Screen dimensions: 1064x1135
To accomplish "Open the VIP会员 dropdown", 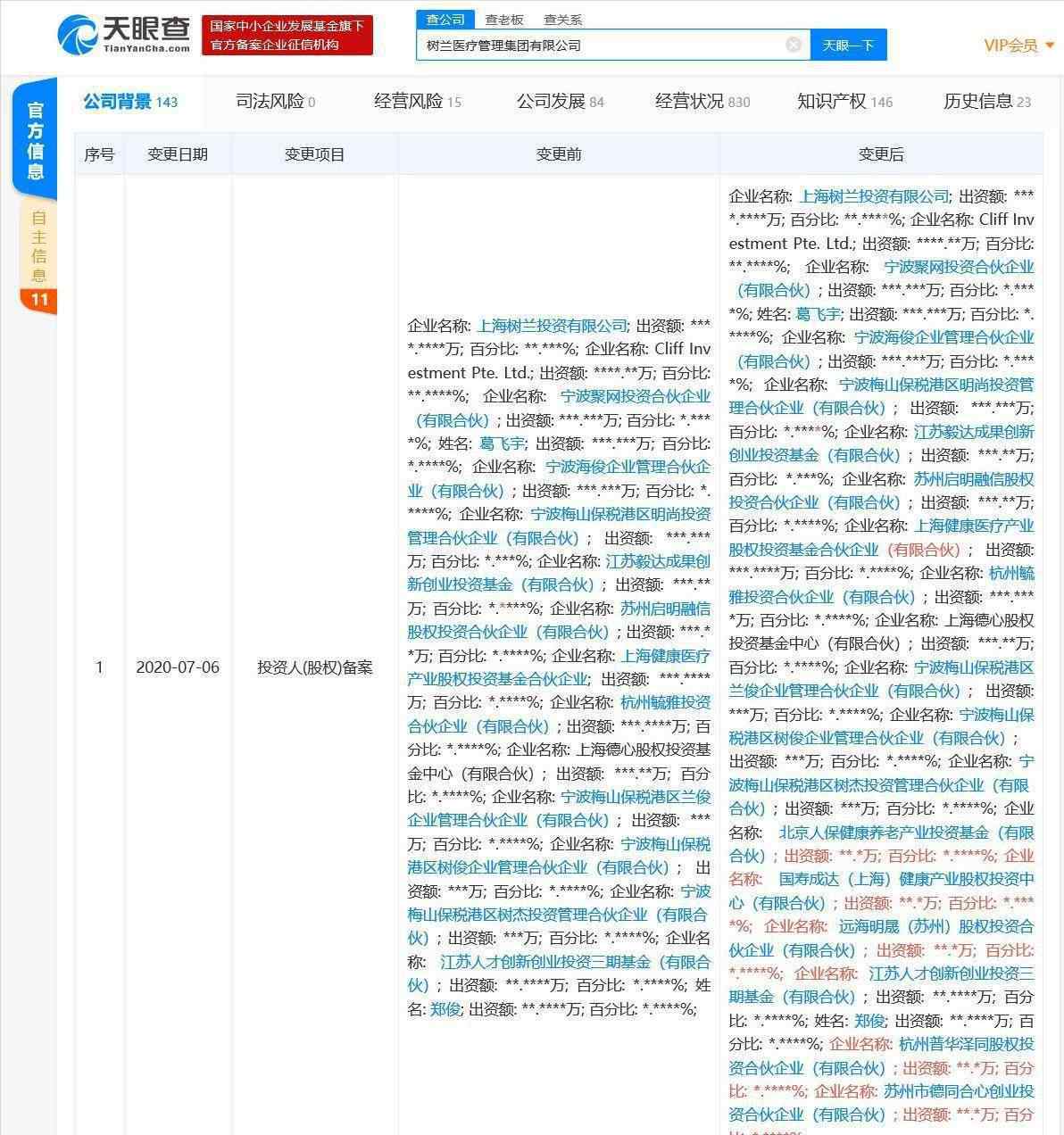I will pos(1018,45).
